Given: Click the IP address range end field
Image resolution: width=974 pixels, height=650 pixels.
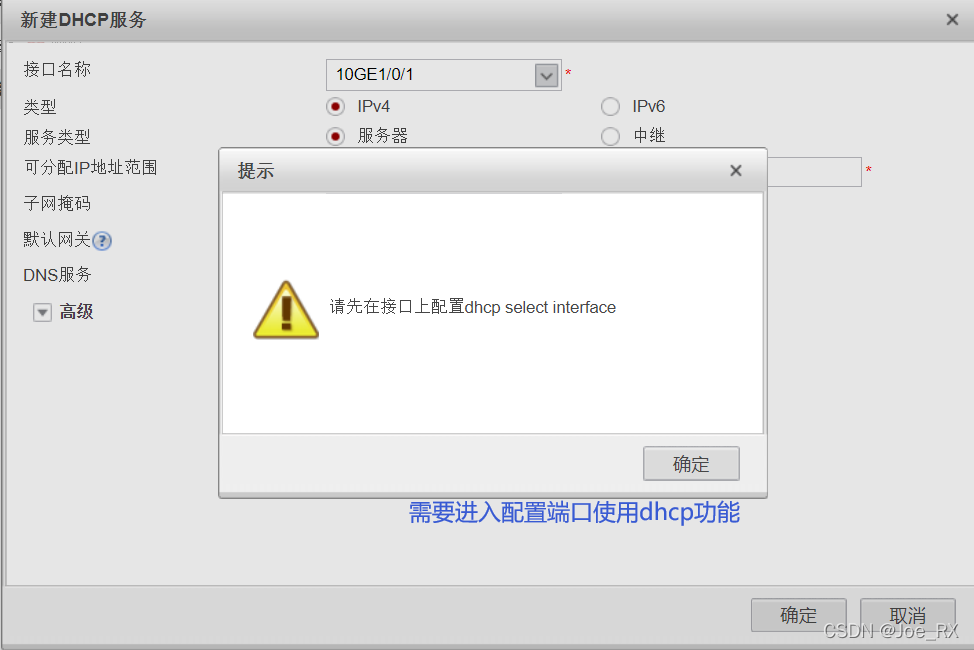Looking at the screenshot, I should [814, 172].
